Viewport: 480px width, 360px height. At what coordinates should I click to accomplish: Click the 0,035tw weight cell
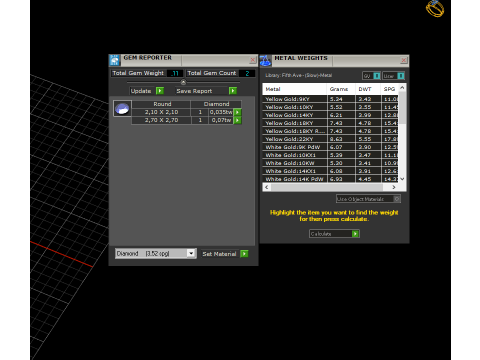(x=221, y=112)
